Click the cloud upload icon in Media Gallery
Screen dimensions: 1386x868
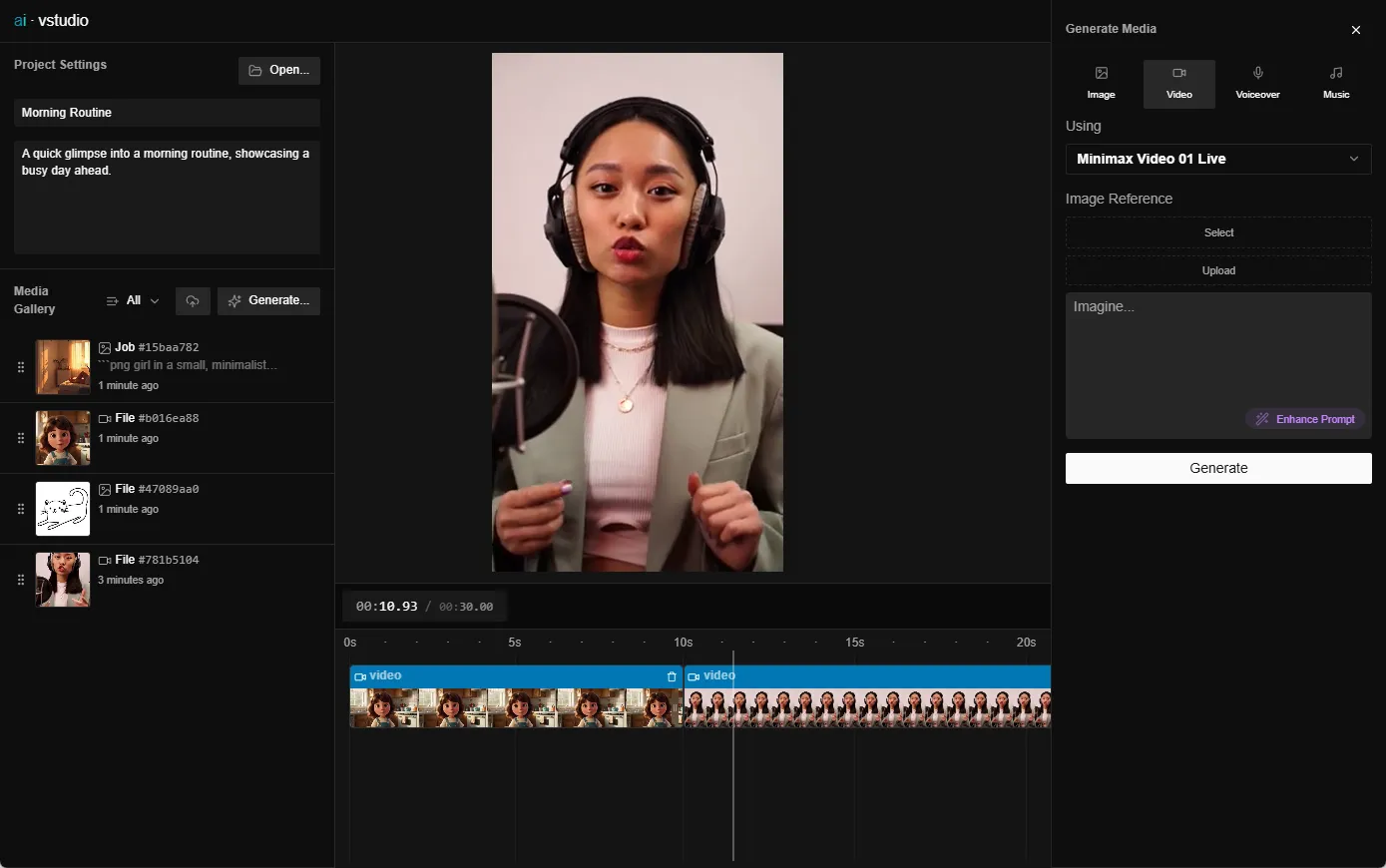(x=193, y=301)
